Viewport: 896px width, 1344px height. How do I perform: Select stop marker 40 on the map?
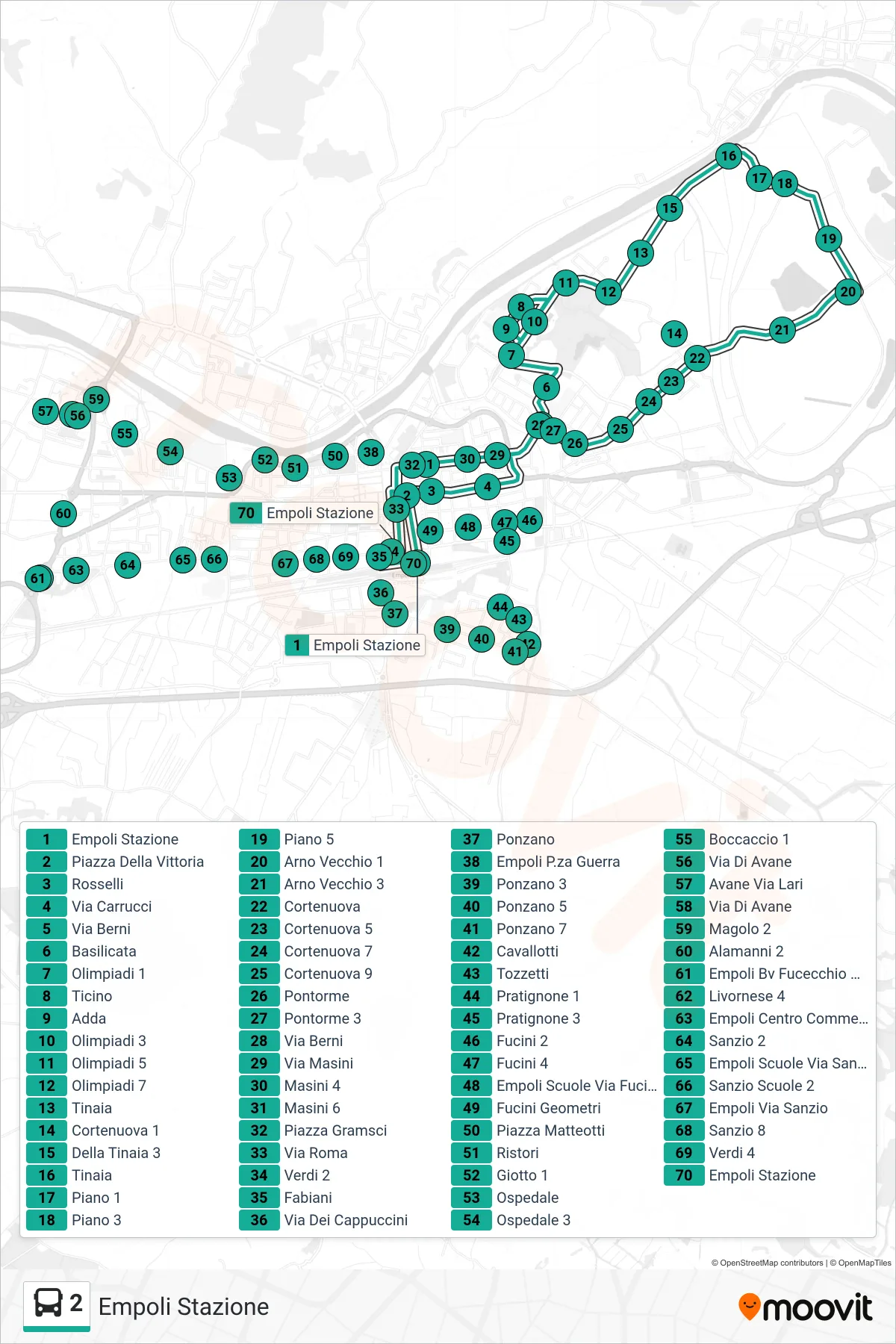point(482,638)
